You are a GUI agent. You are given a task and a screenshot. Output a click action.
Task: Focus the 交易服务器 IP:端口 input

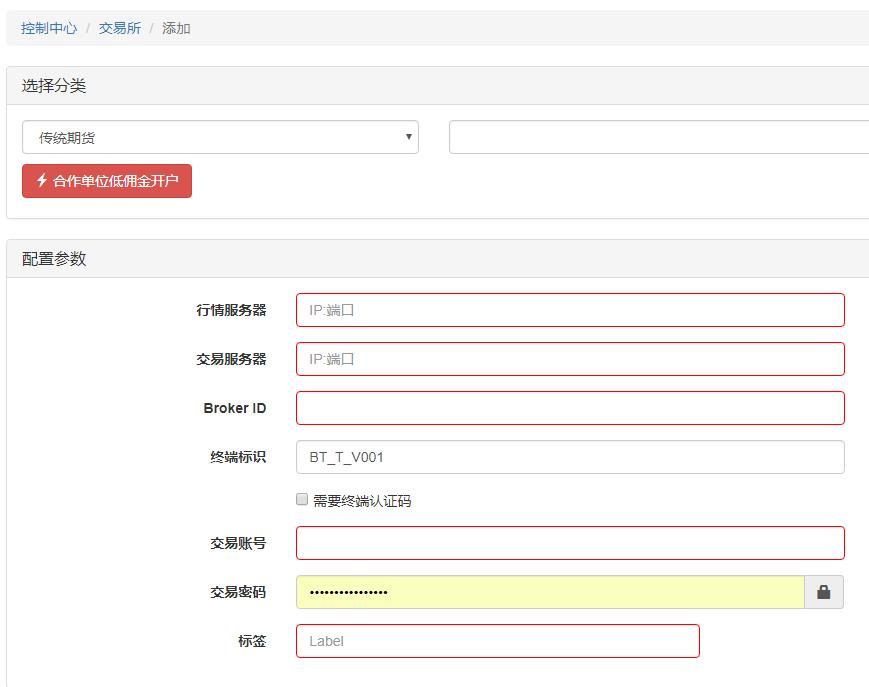coord(570,359)
